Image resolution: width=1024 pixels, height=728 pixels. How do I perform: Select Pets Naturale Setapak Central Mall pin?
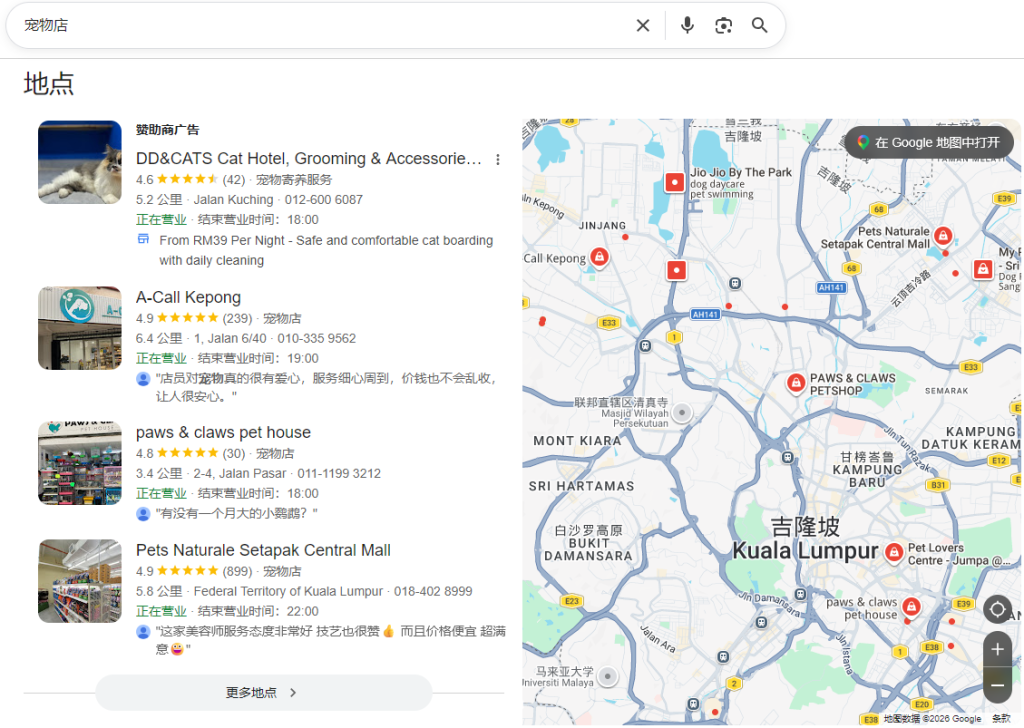[942, 236]
